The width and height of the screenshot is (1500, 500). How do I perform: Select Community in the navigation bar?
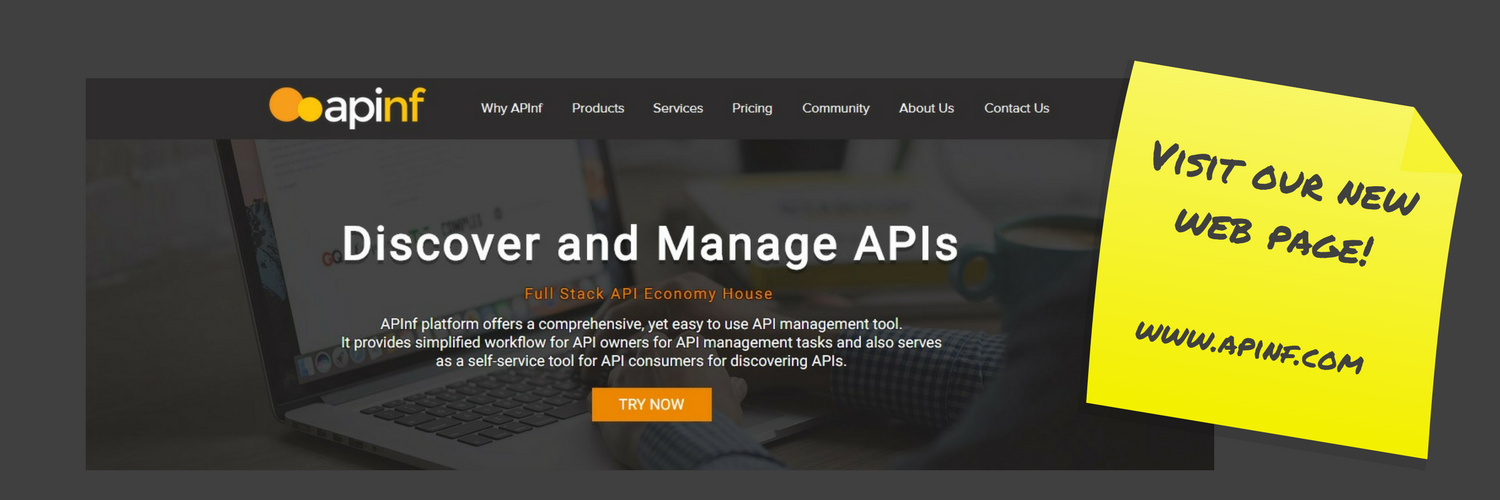tap(836, 108)
